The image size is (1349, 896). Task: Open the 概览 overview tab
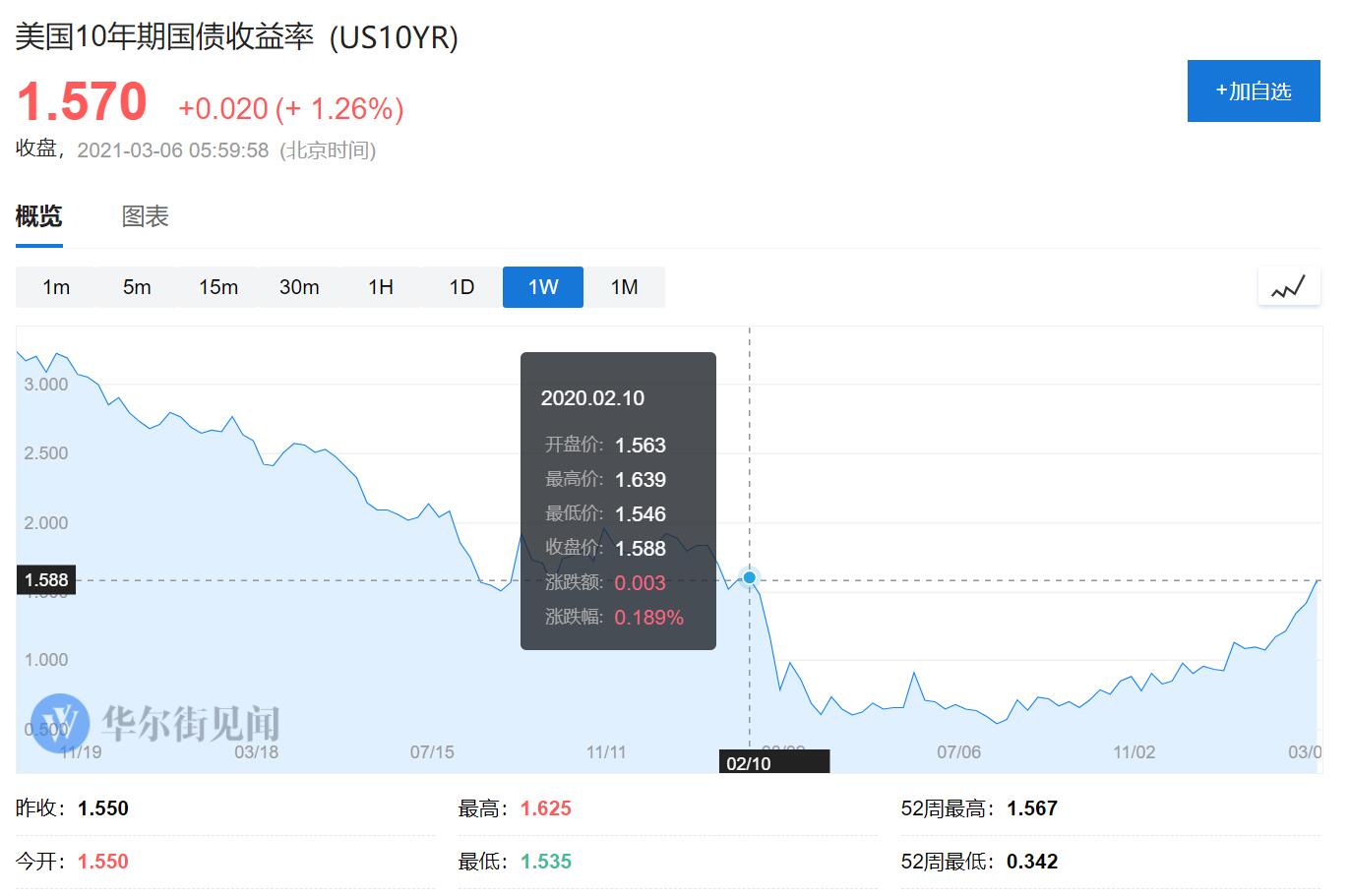click(x=39, y=216)
